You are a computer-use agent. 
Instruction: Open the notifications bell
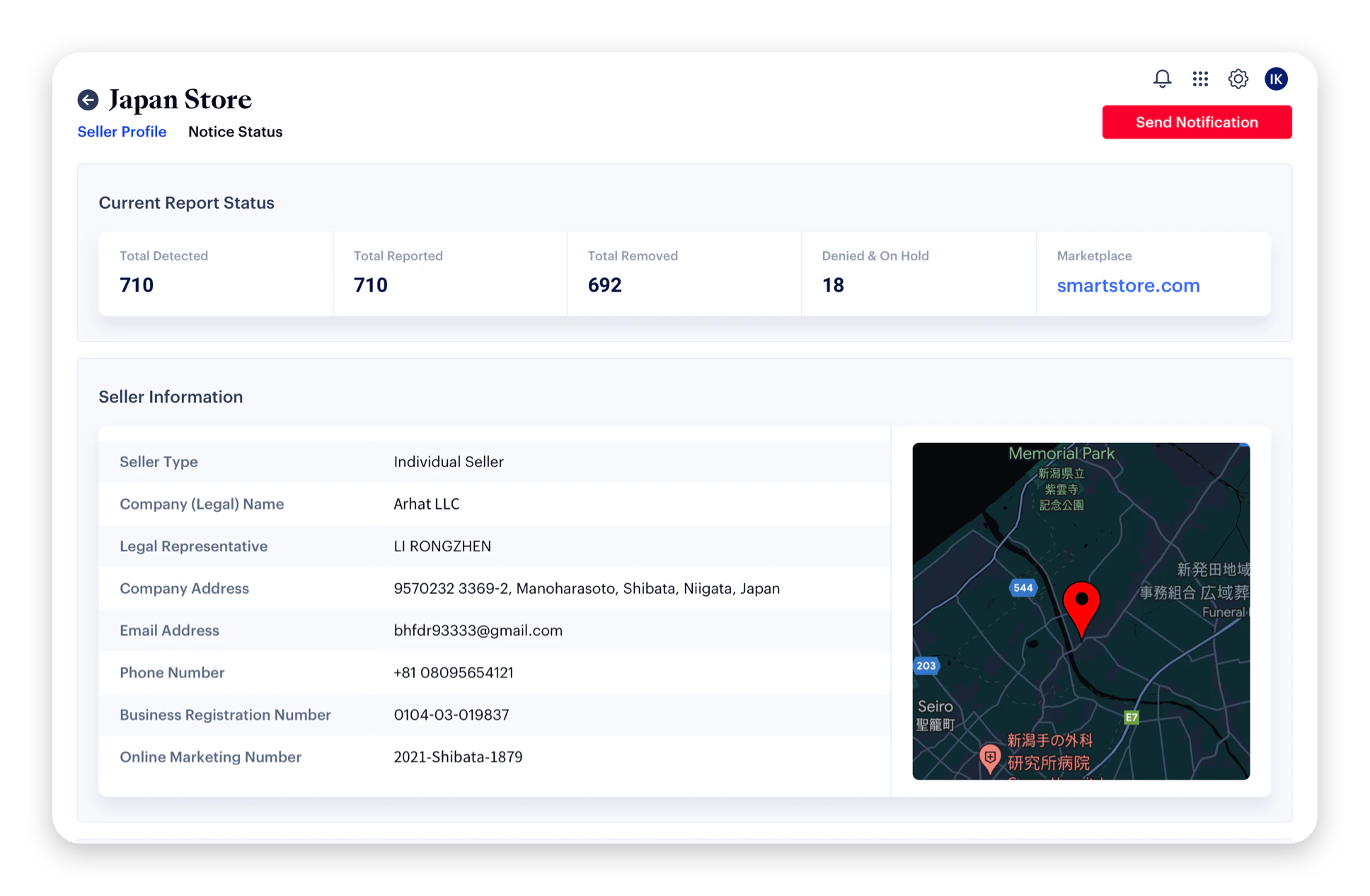1162,79
